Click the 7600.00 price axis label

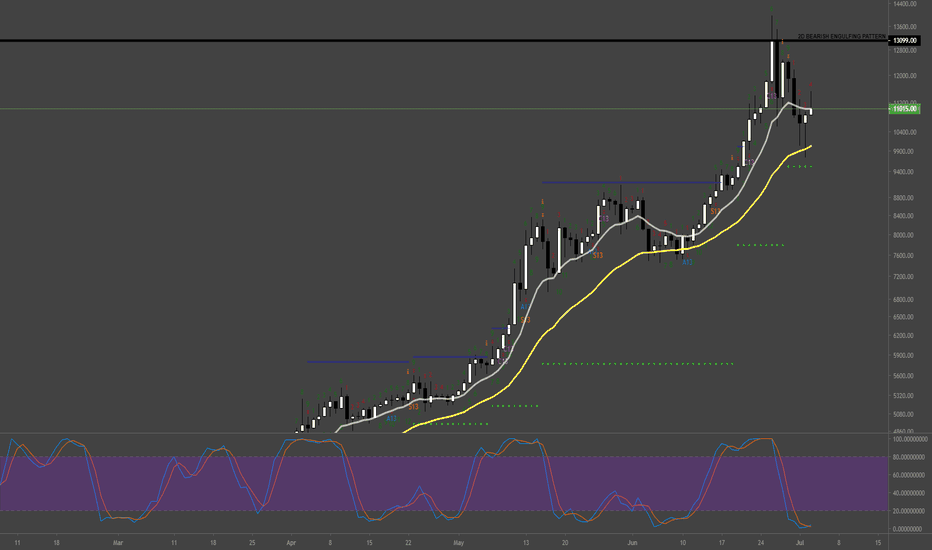click(x=904, y=256)
